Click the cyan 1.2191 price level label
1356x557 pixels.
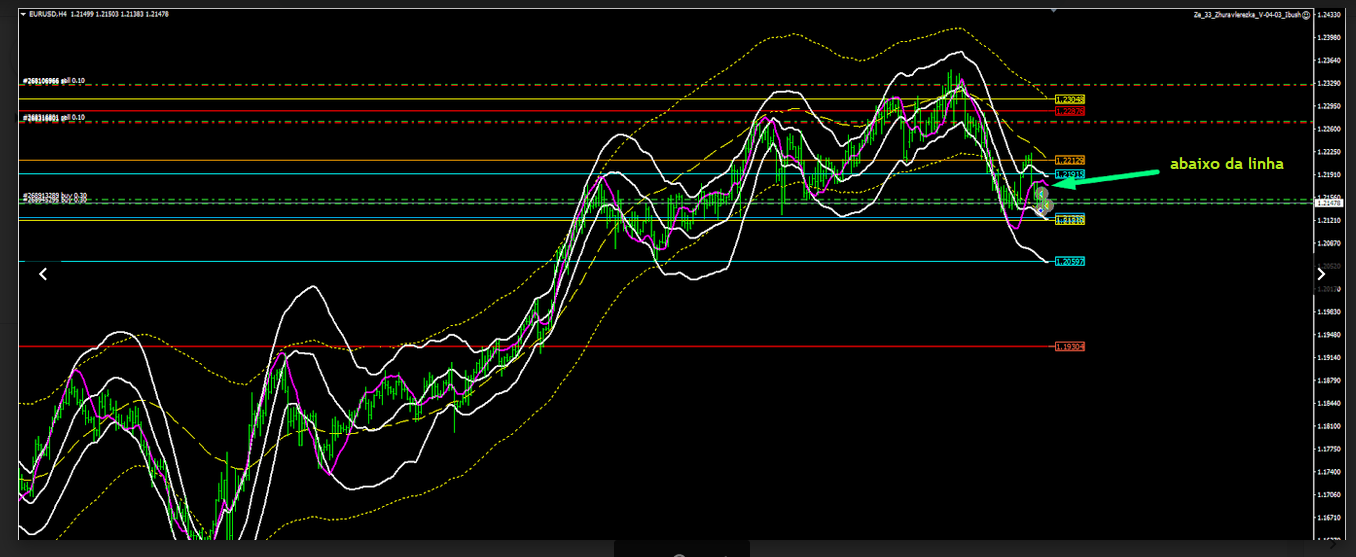tap(1070, 174)
